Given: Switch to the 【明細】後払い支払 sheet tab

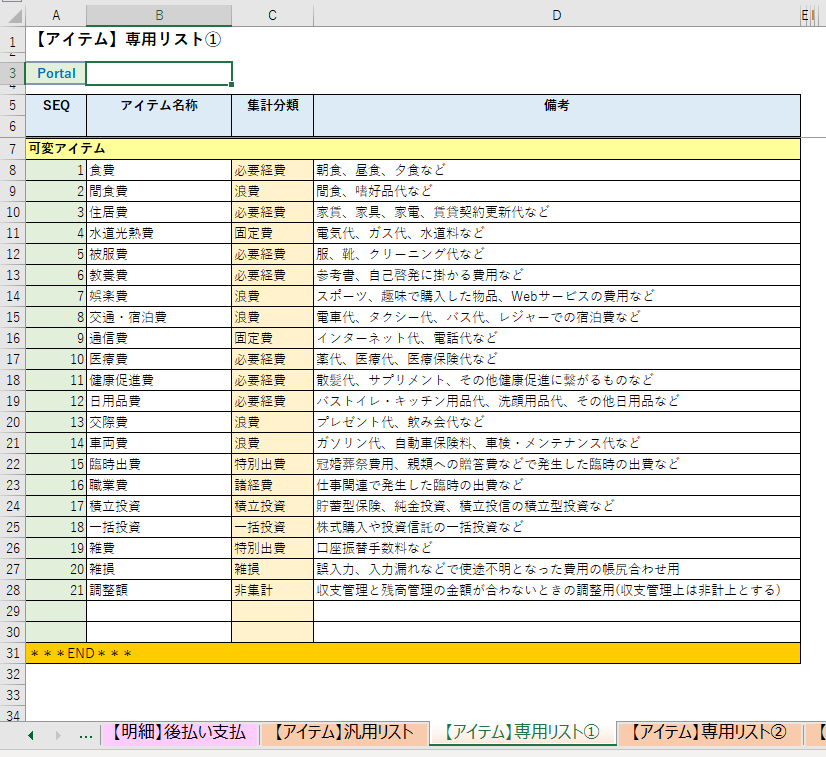Looking at the screenshot, I should click(x=179, y=733).
